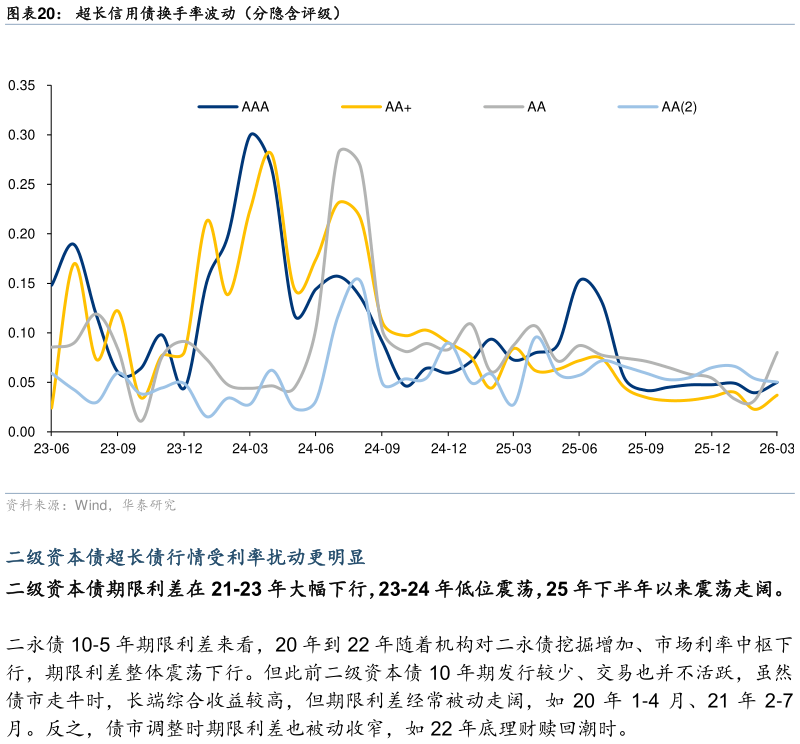800x744 pixels.
Task: Select the AA+ legend label text
Action: 398,106
